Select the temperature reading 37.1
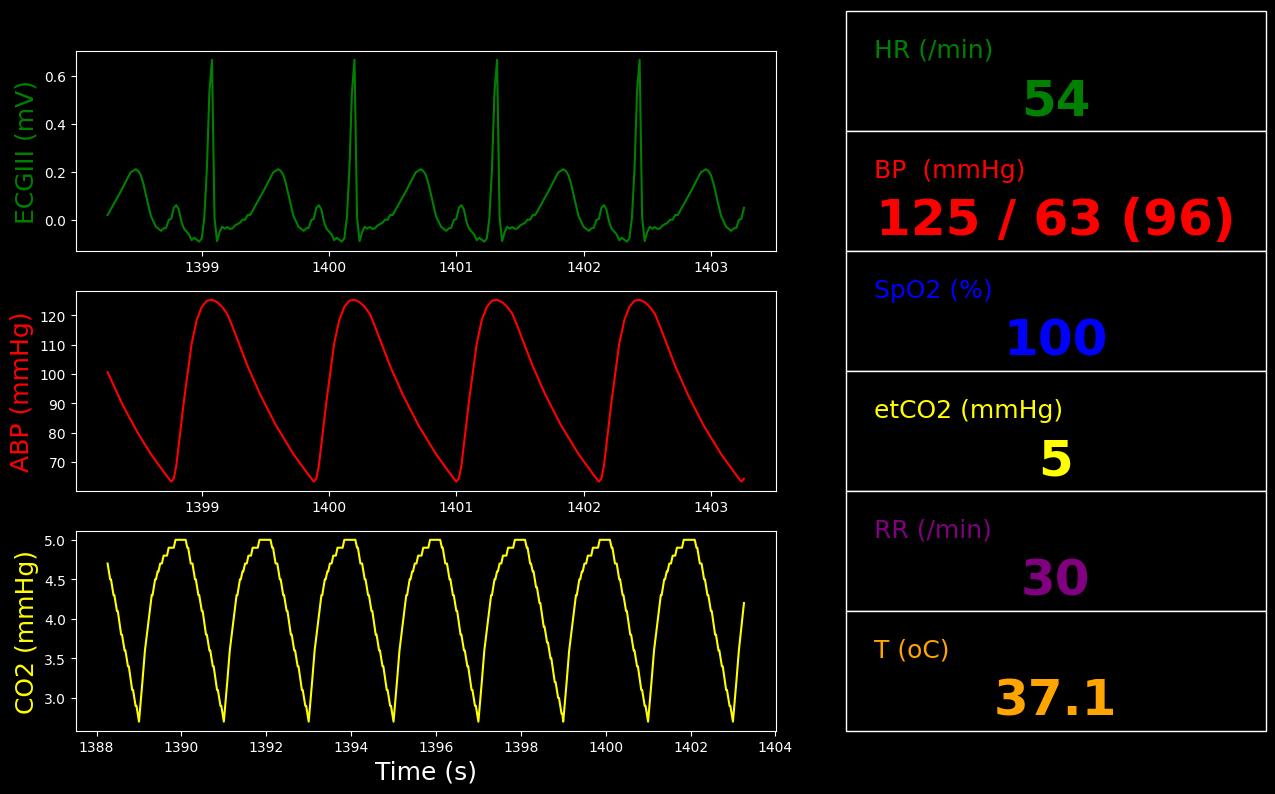This screenshot has width=1275, height=794. 1055,700
